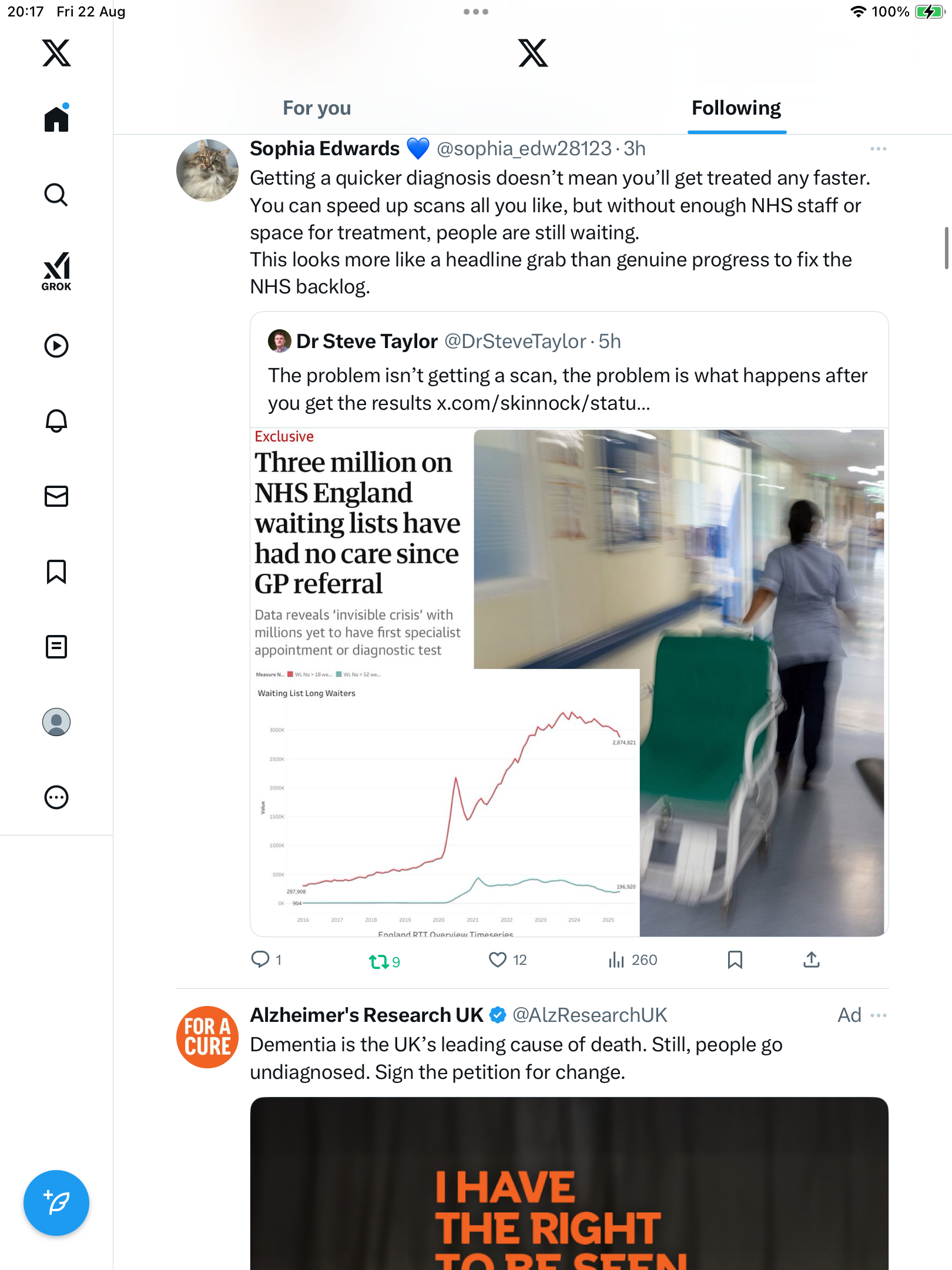Open the Lists icon in sidebar
The height and width of the screenshot is (1270, 952).
(x=56, y=647)
